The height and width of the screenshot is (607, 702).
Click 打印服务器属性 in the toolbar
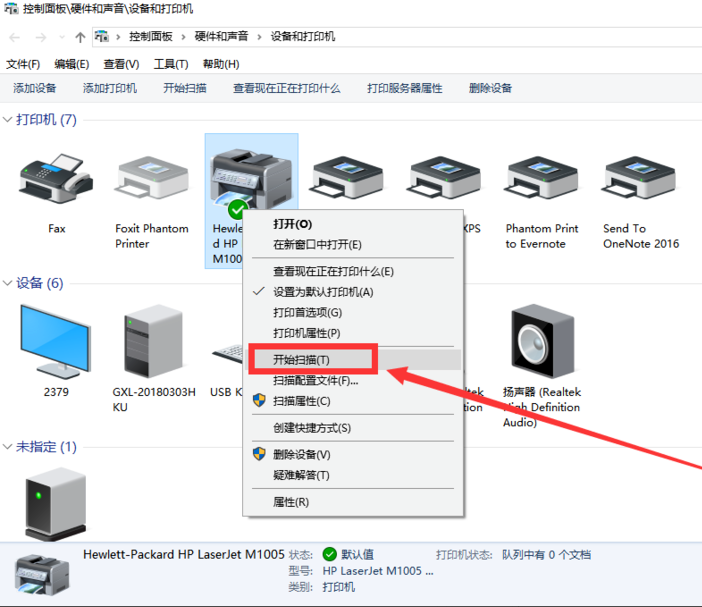(x=404, y=88)
